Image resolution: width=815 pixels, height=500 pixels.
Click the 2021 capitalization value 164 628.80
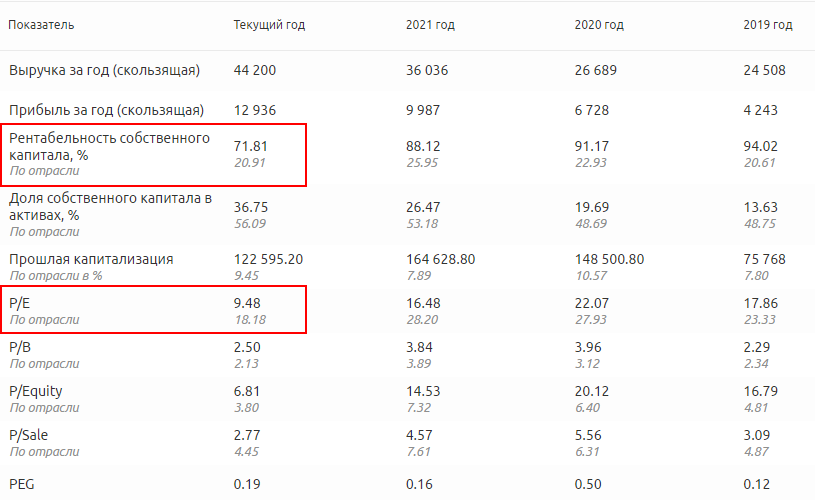coord(440,259)
